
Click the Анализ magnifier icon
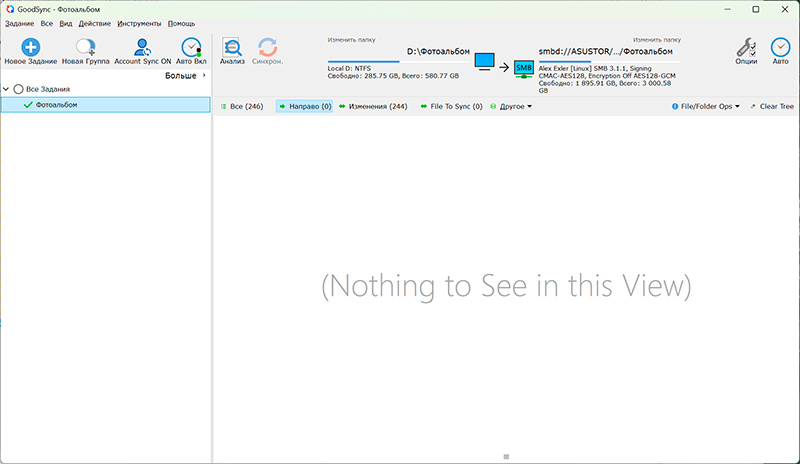(232, 47)
